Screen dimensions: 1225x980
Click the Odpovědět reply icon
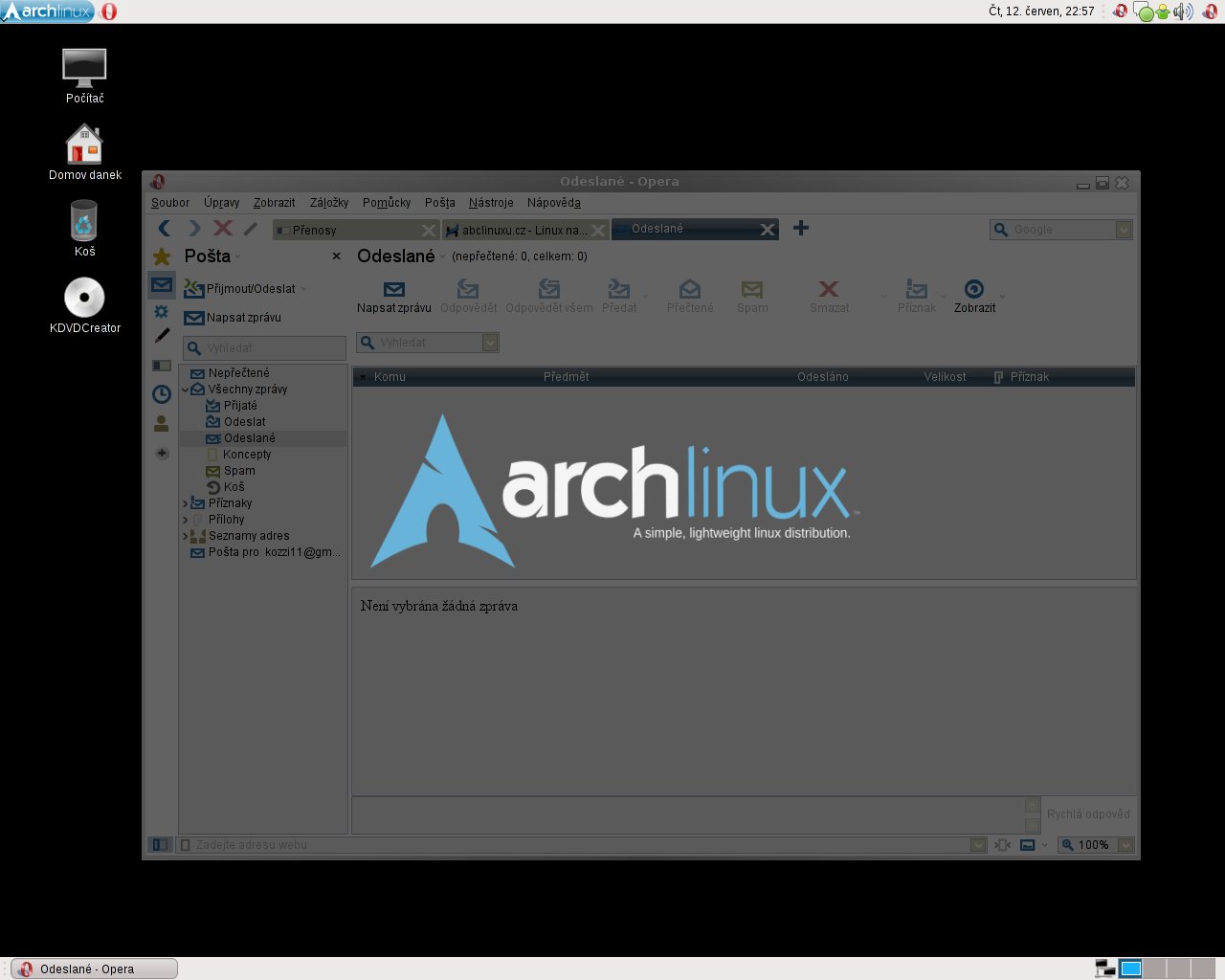pyautogui.click(x=468, y=297)
